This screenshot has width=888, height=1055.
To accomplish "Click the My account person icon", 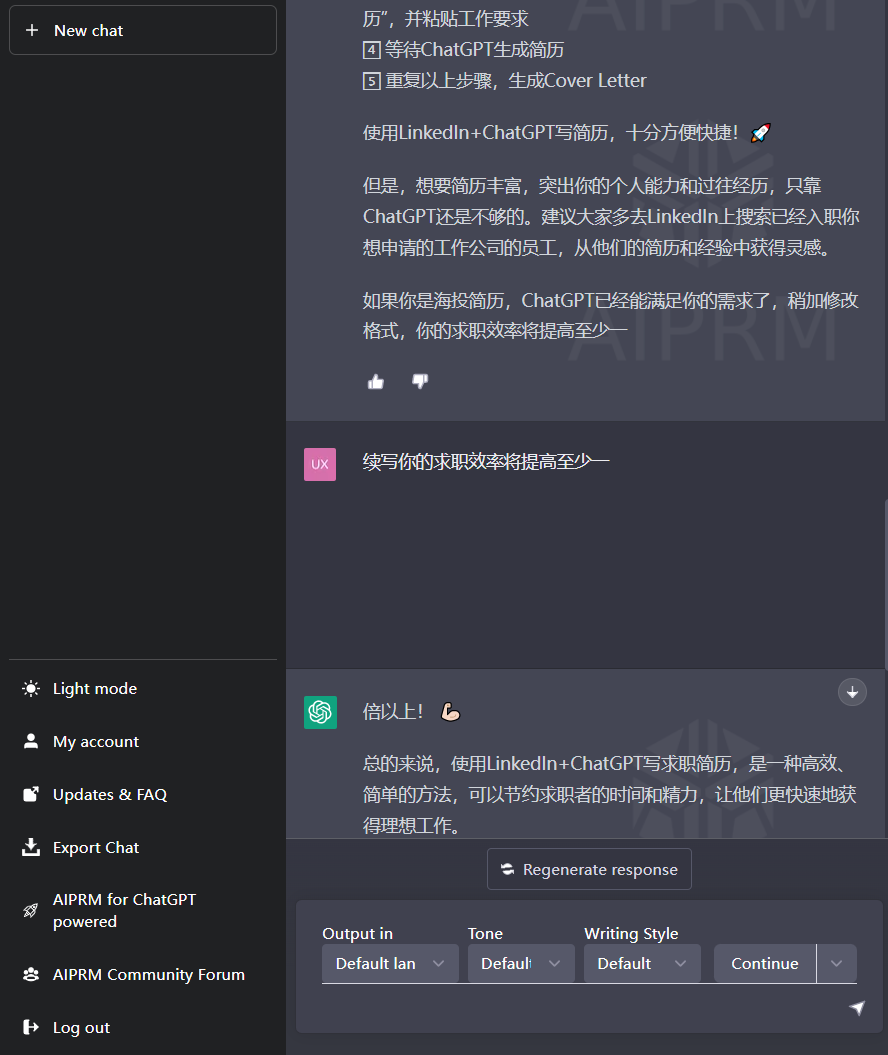I will pyautogui.click(x=29, y=741).
